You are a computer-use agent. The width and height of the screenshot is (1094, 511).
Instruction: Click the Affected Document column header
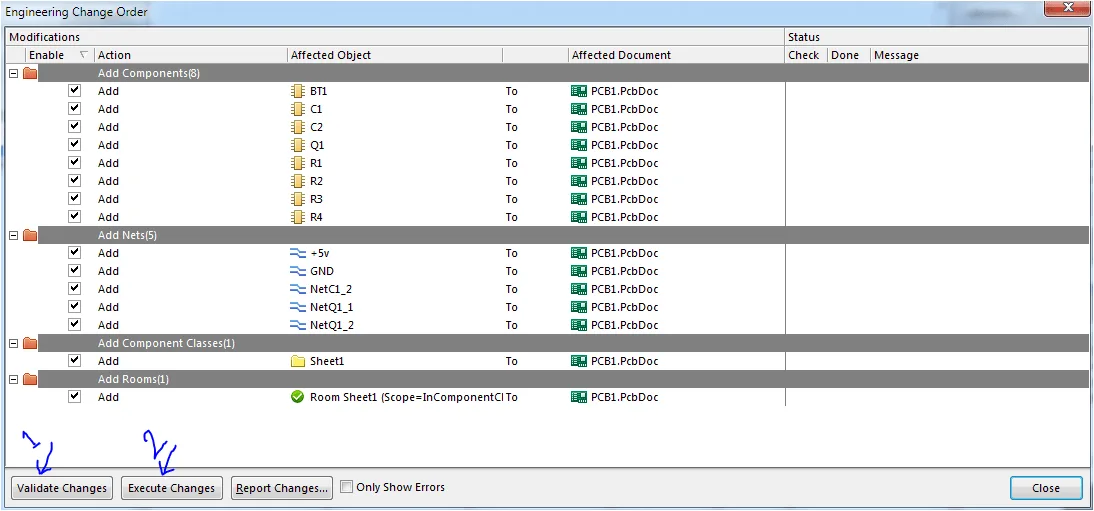tap(676, 55)
